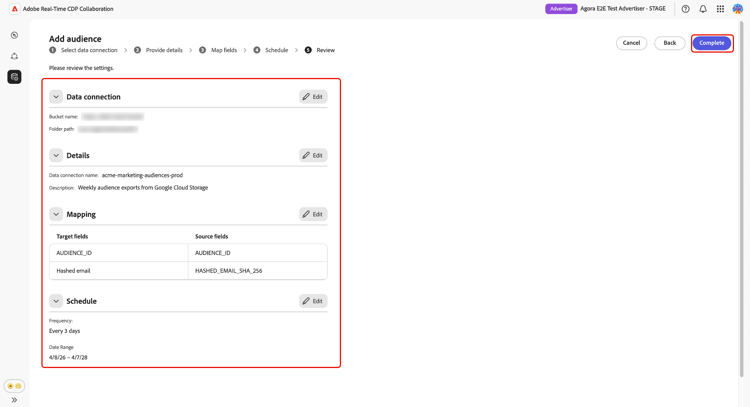The image size is (750, 407).
Task: Click the Complete button
Action: (712, 43)
